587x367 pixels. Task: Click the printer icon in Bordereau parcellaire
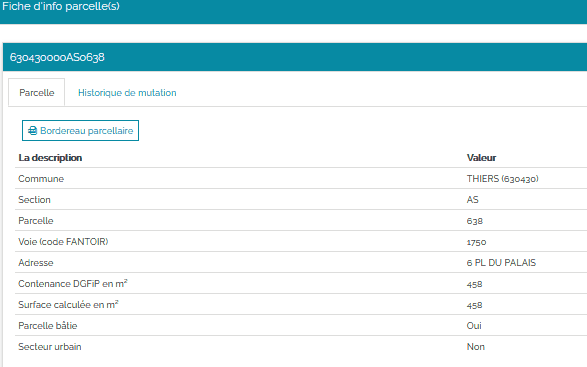tap(33, 130)
